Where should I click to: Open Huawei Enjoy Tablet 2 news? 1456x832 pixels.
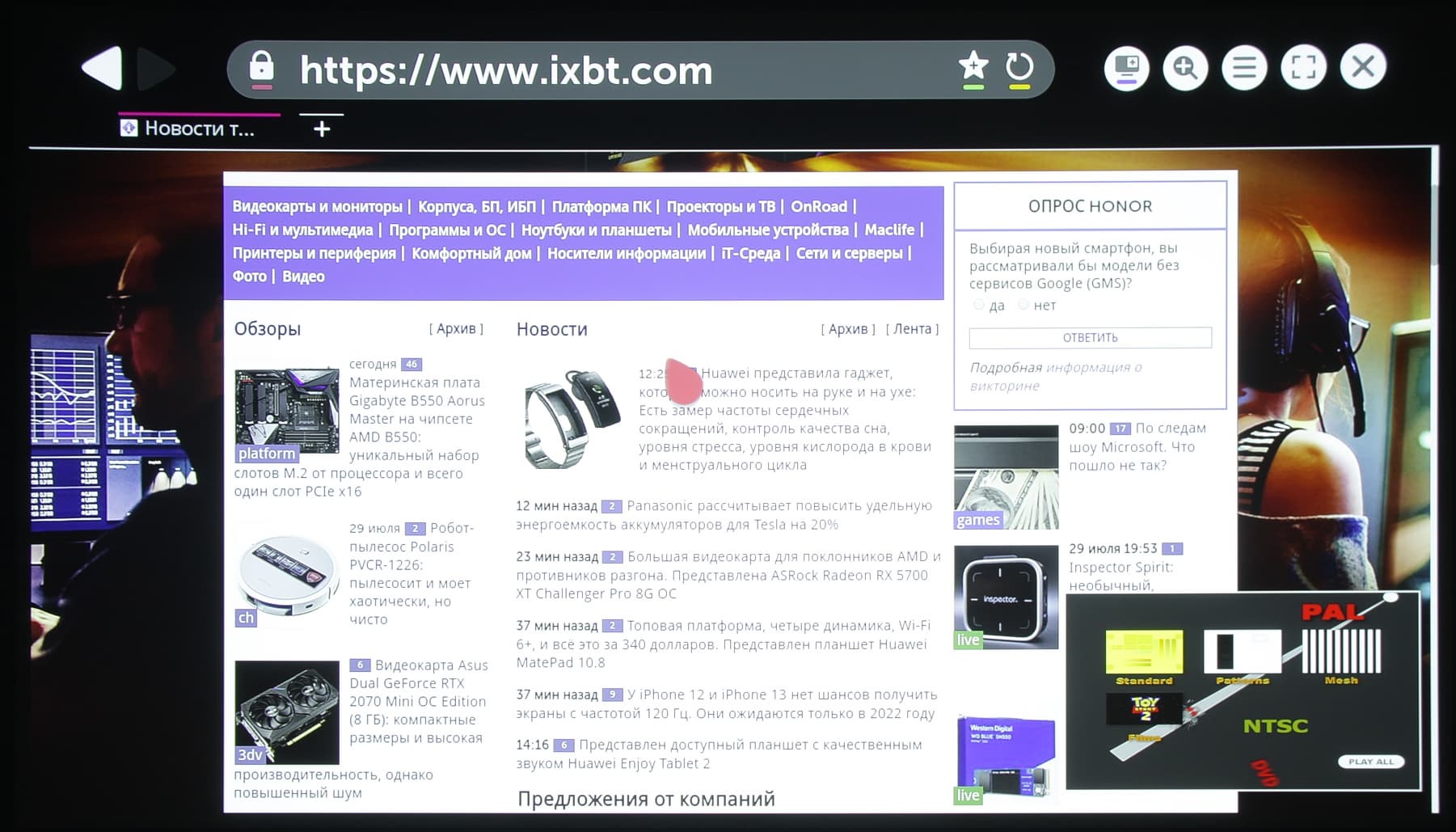719,754
